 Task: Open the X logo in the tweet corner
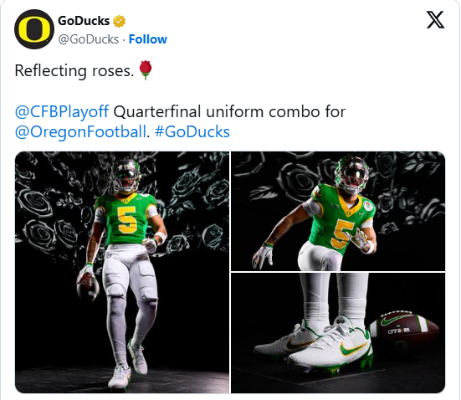tap(435, 20)
